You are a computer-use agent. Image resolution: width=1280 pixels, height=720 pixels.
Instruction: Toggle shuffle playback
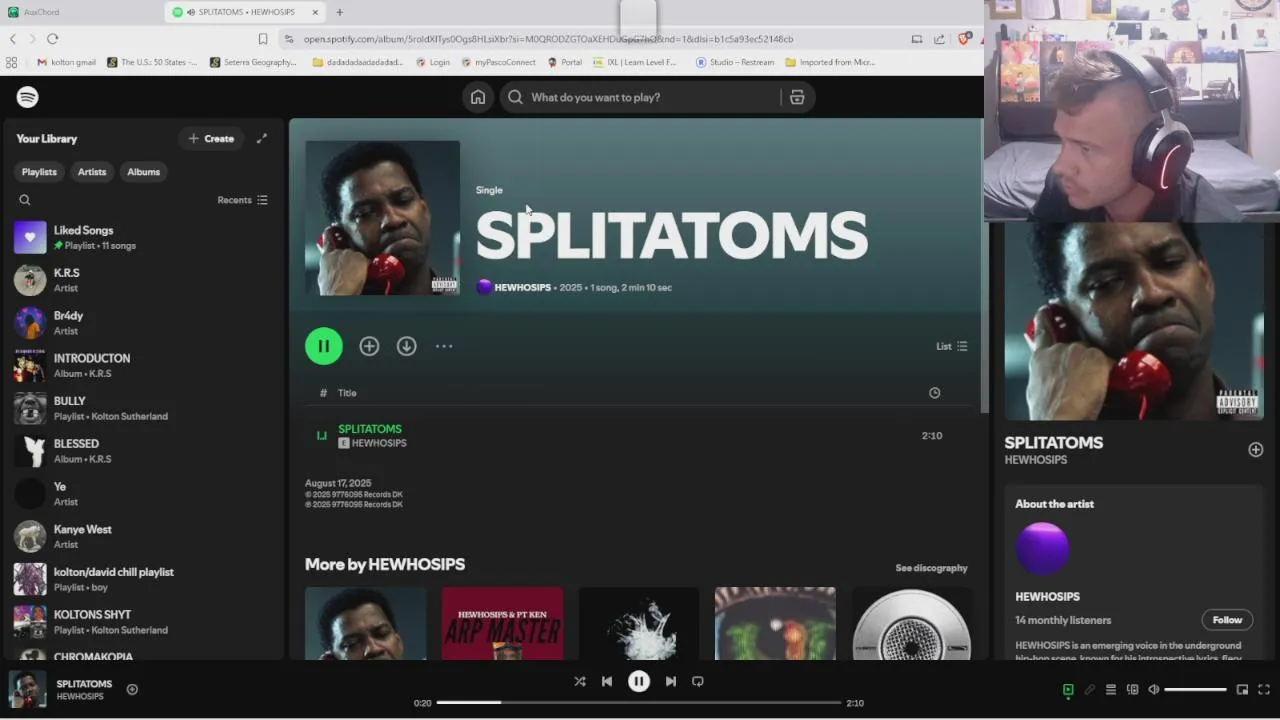tap(579, 681)
